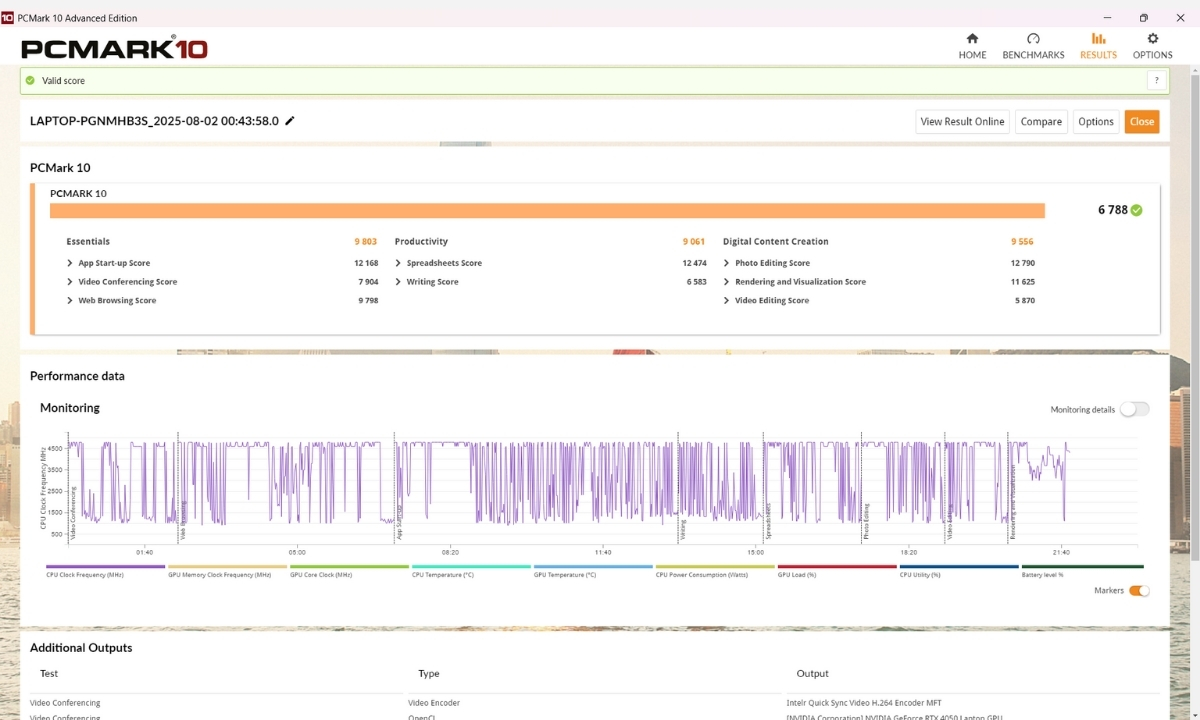Click the Video Encoder type cell
This screenshot has height=720, width=1200.
click(436, 703)
